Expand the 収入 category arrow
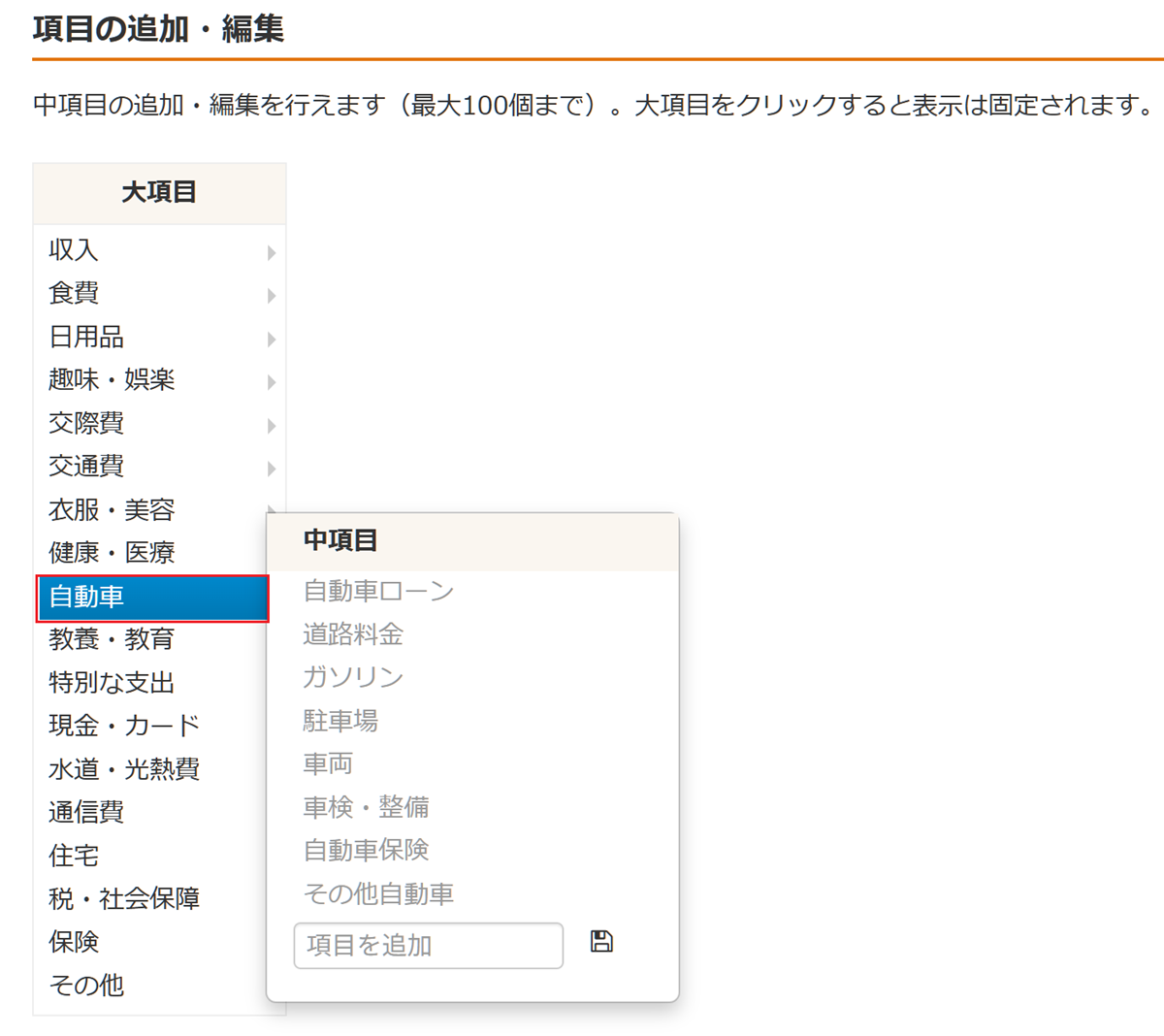Image resolution: width=1164 pixels, height=1036 pixels. coord(272,252)
